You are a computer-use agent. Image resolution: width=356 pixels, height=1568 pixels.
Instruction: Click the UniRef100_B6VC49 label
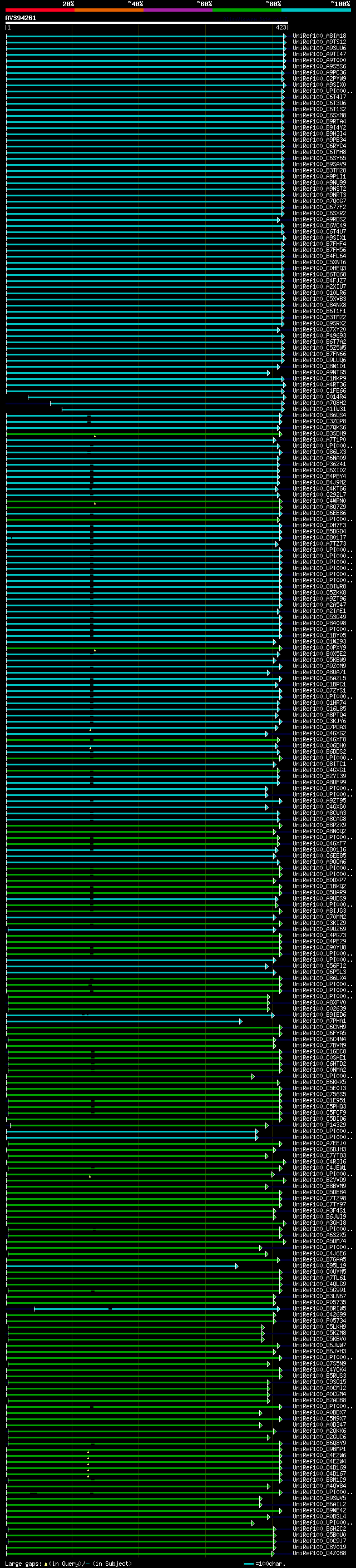pyautogui.click(x=319, y=225)
